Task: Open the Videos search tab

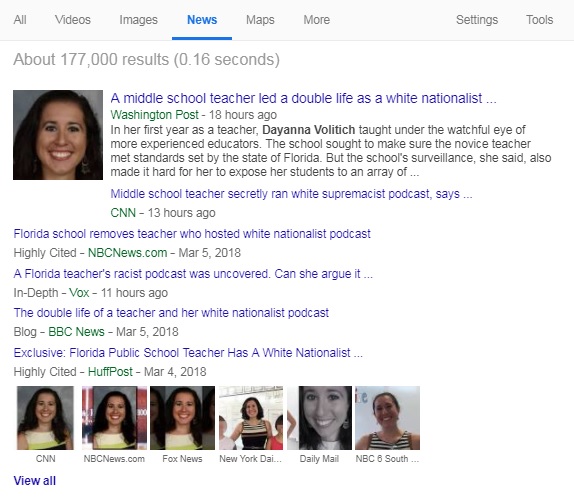Action: point(72,20)
